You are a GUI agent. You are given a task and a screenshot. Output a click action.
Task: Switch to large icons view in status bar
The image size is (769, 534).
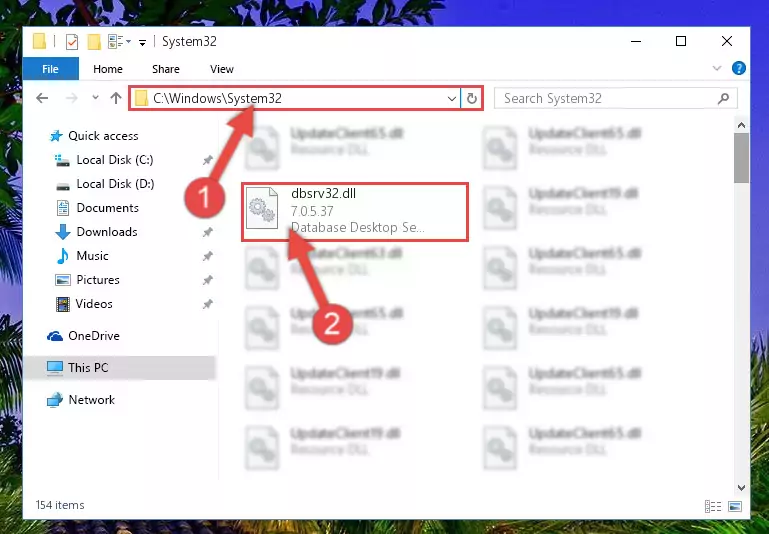tap(735, 506)
